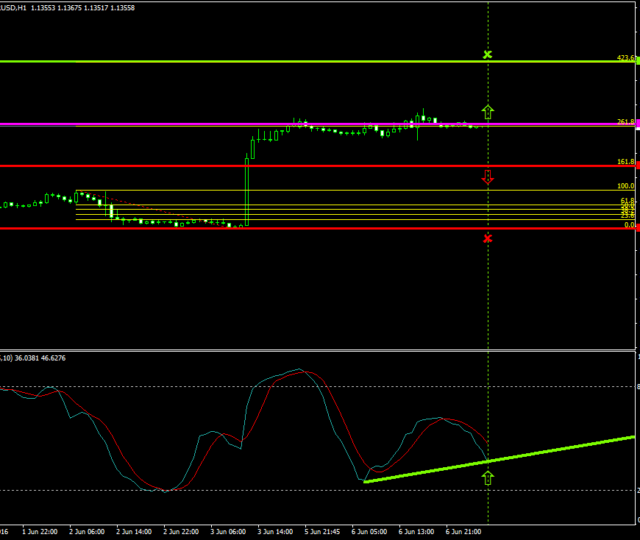
Task: Click the '6 Jun 21:00' time axis label
Action: click(463, 533)
